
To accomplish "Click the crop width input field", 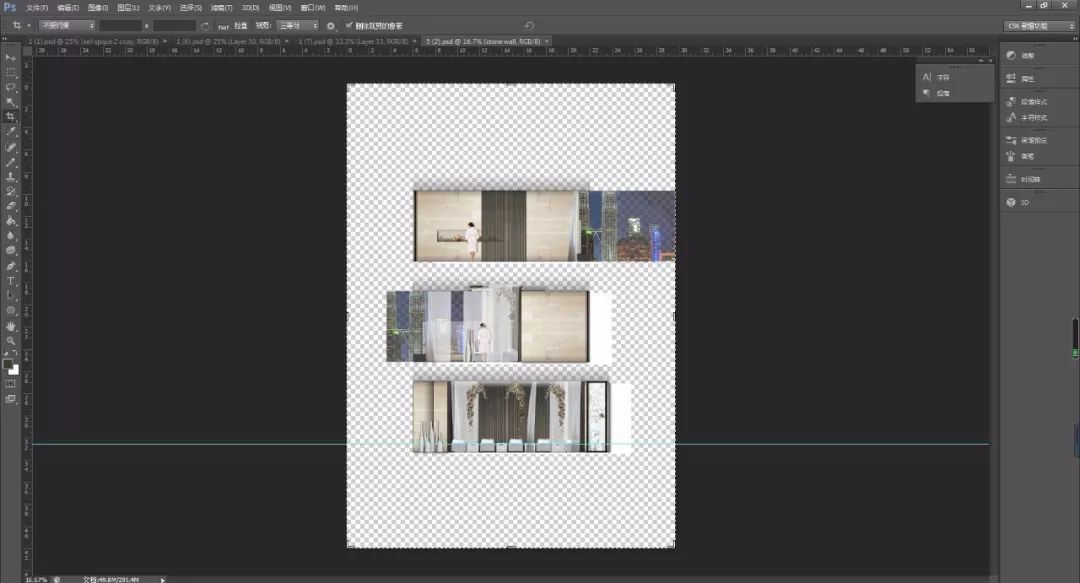I will point(120,25).
